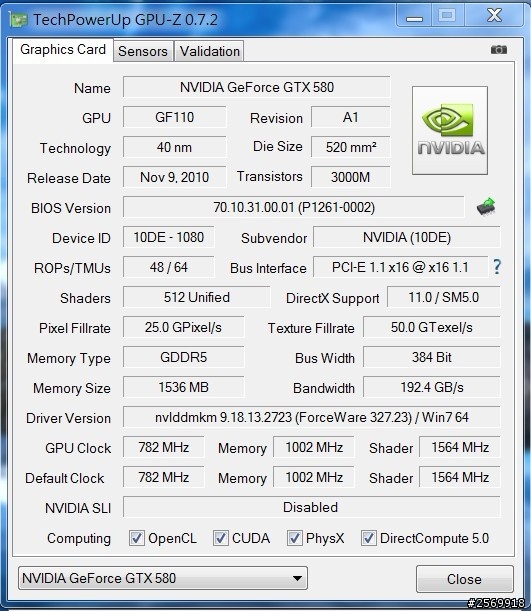Click the Default Clock field 782 MHz
This screenshot has width=531, height=611.
164,477
